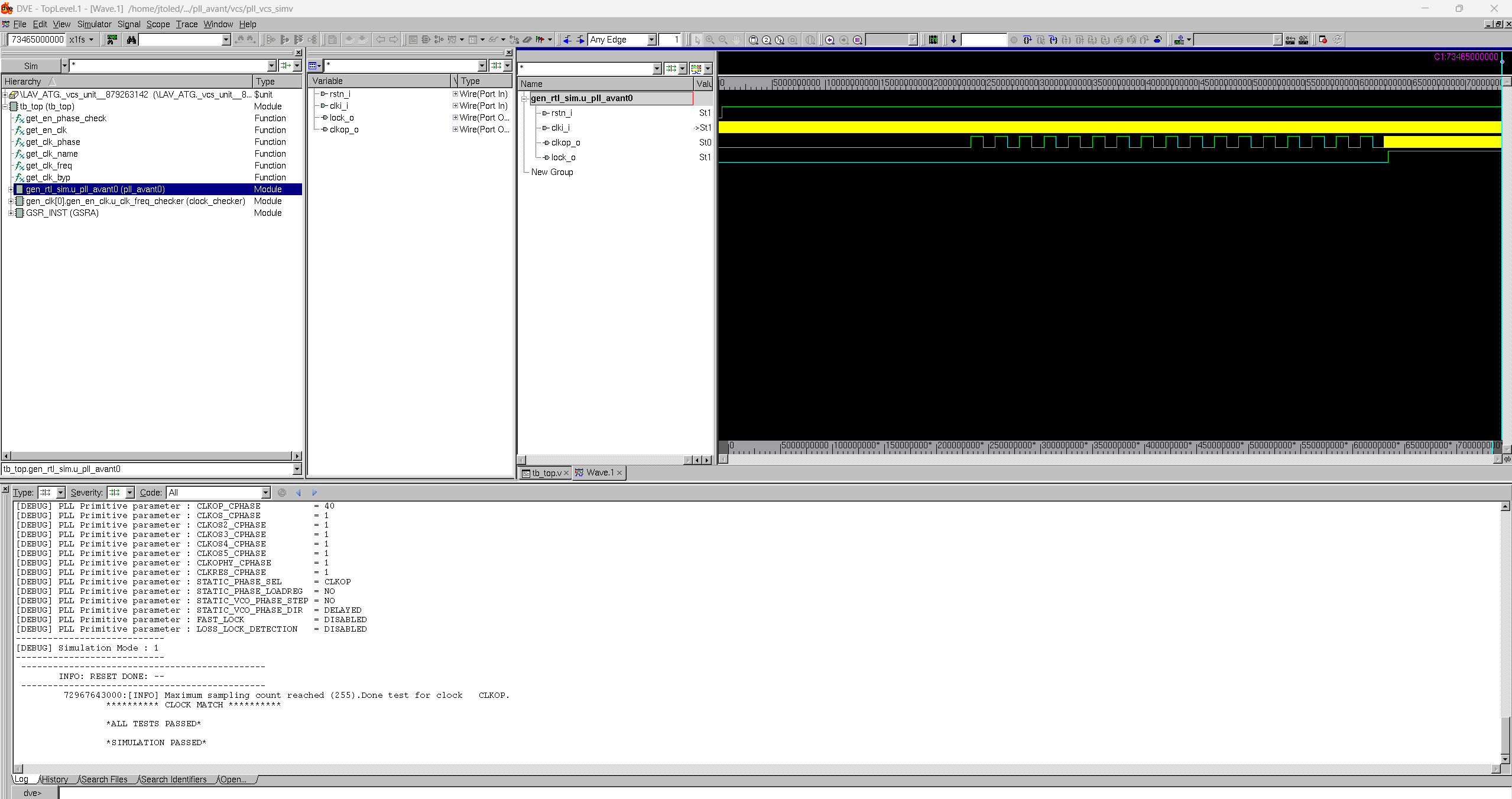
Task: Click the blue down arrow run/continue icon
Action: tap(953, 40)
